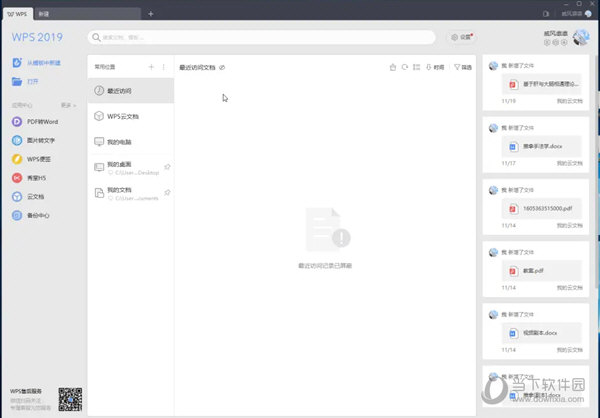
Task: Click the WPS after-sales service QR code
Action: click(x=70, y=399)
